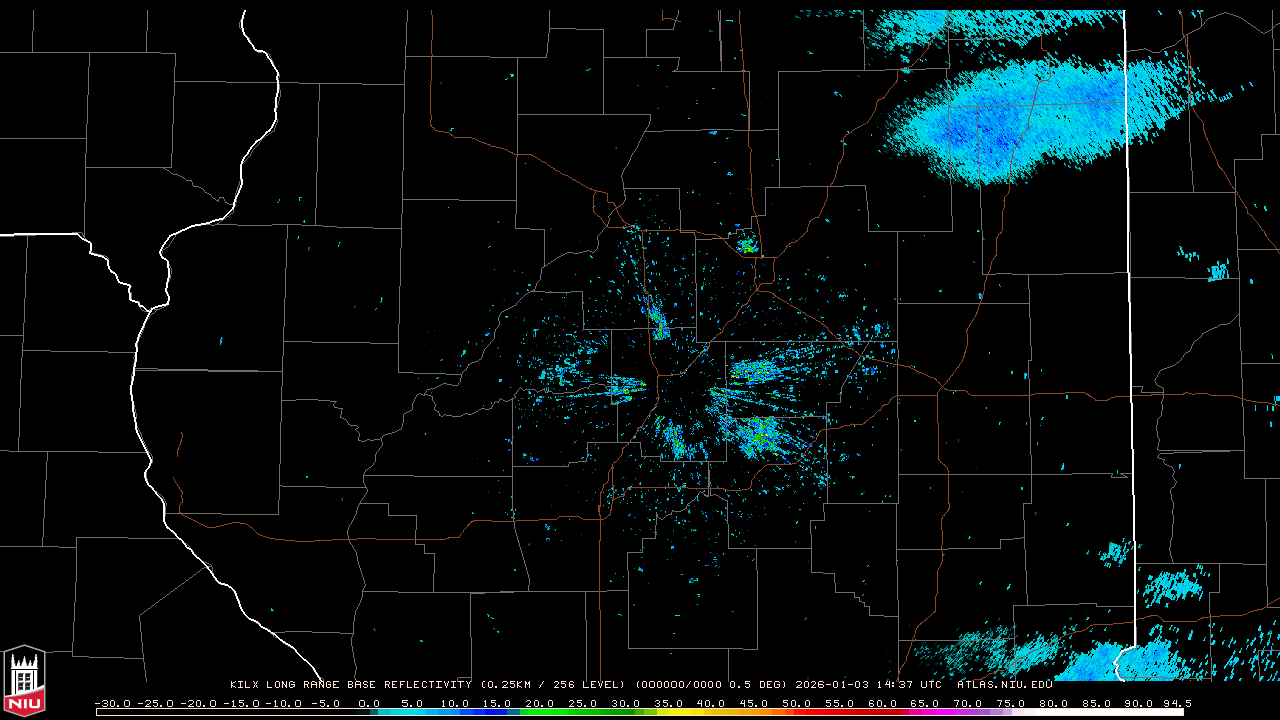Click the 20.0 dBZ scale label
The image size is (1280, 720).
(541, 703)
